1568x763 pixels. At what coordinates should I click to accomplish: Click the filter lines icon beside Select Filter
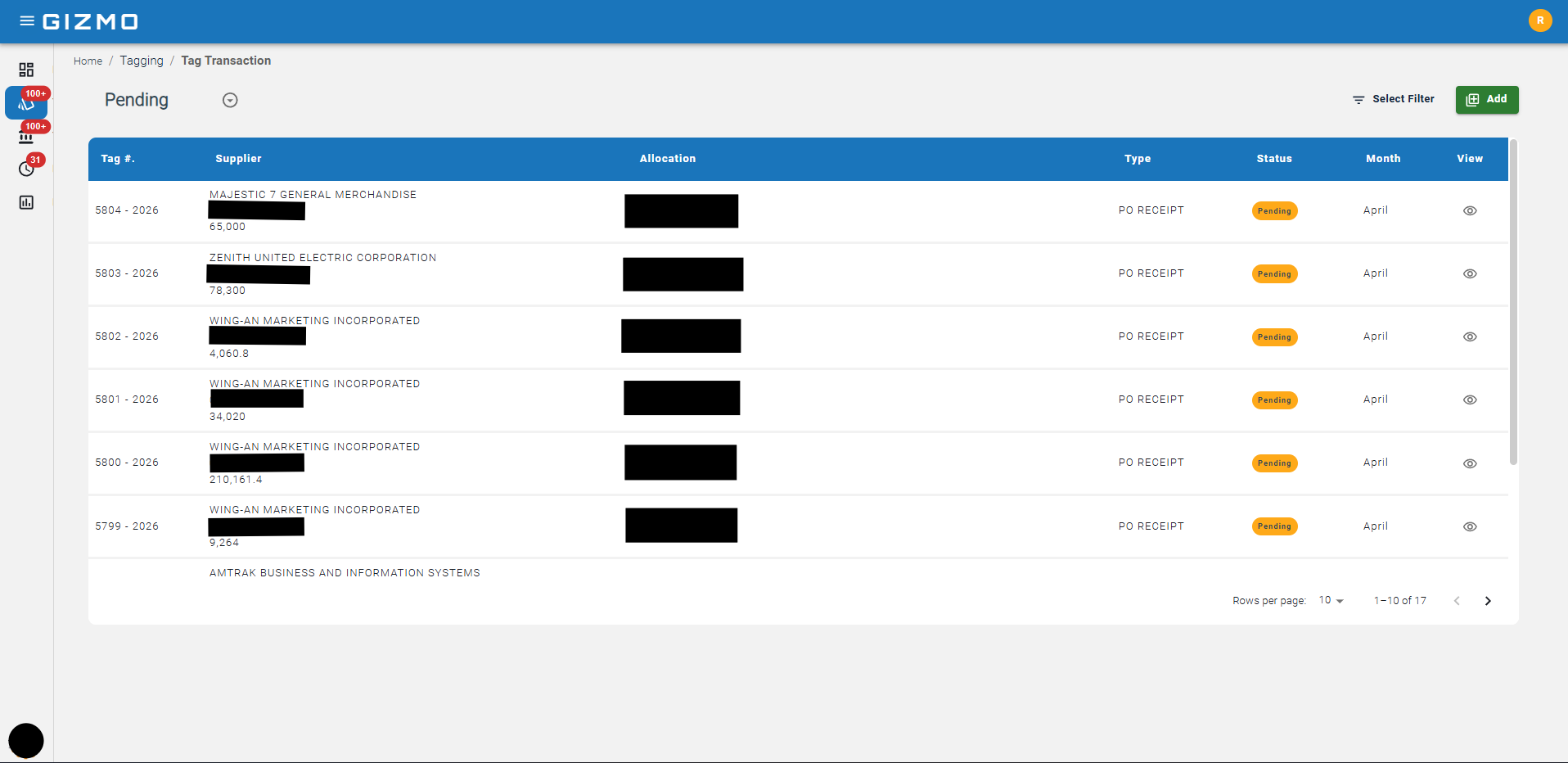pos(1358,99)
